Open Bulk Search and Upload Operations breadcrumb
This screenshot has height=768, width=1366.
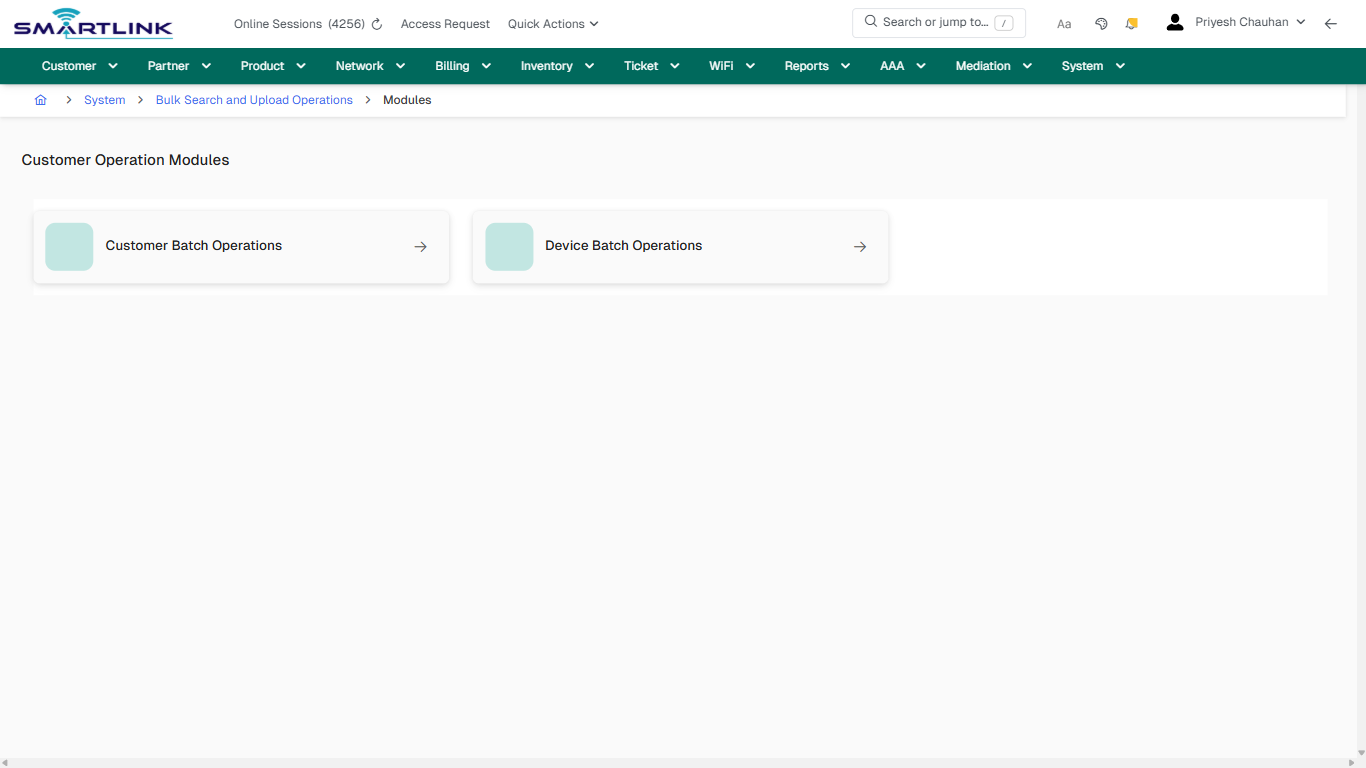pos(254,99)
